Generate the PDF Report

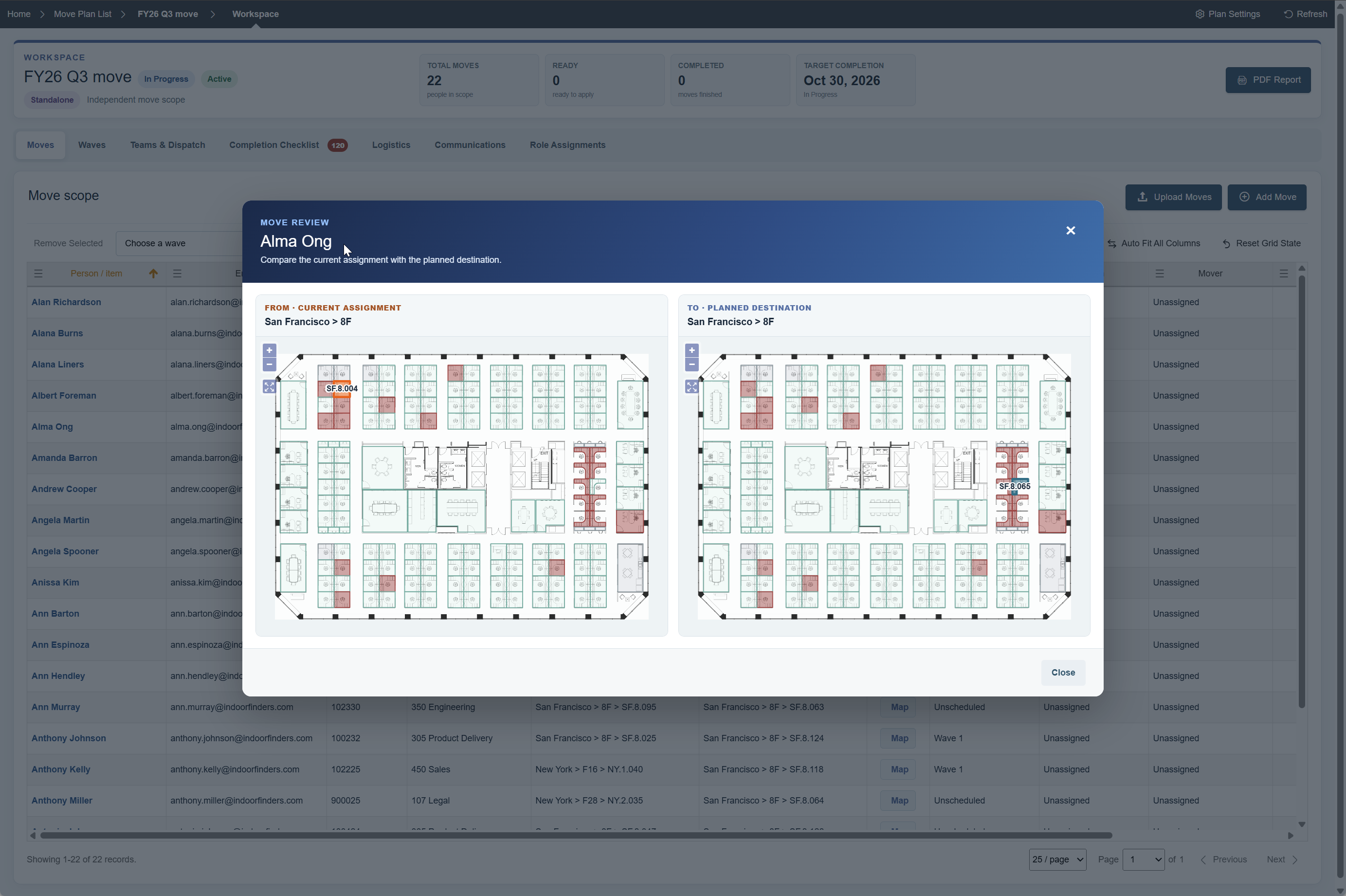tap(1268, 80)
